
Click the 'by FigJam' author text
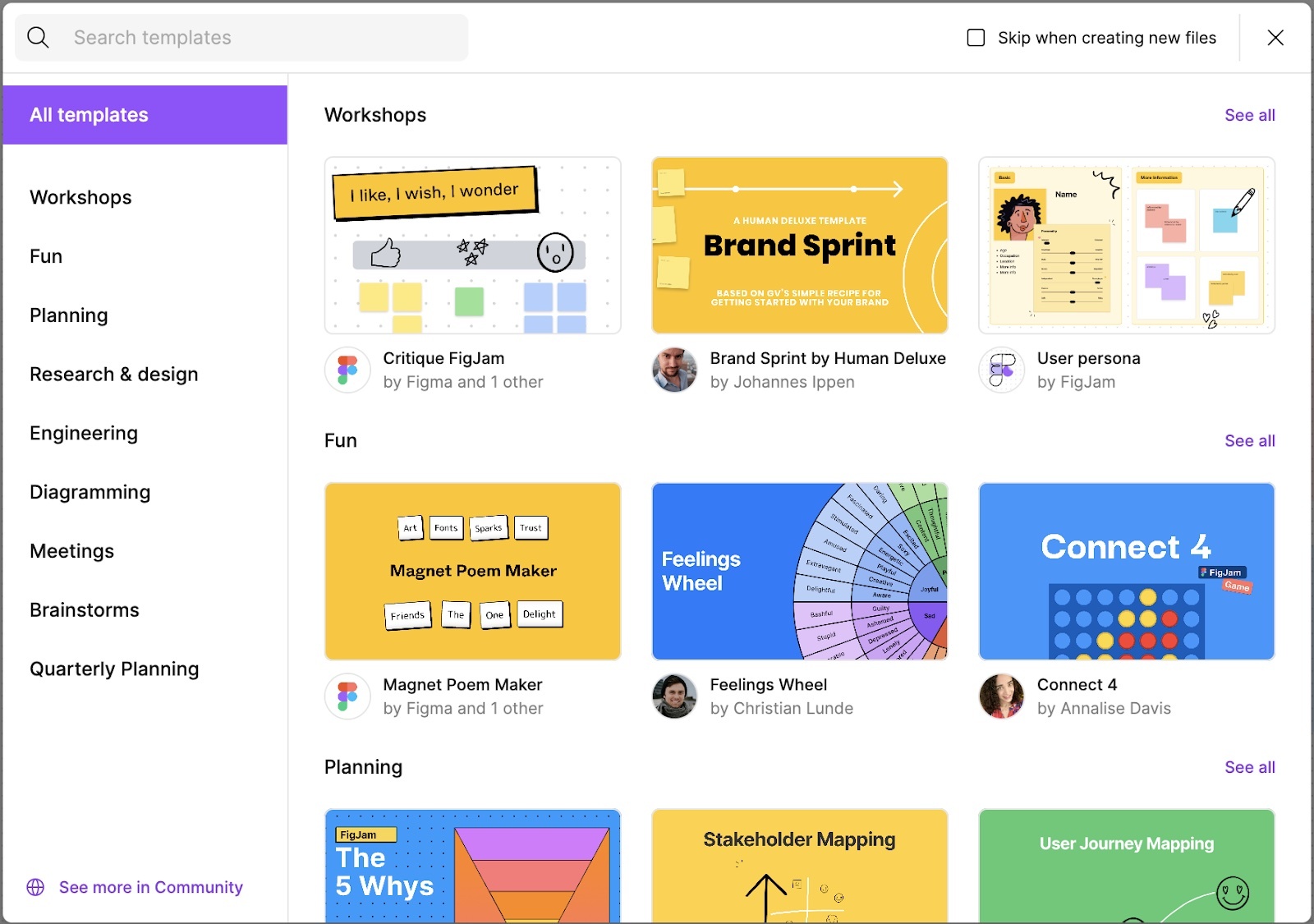pos(1076,382)
